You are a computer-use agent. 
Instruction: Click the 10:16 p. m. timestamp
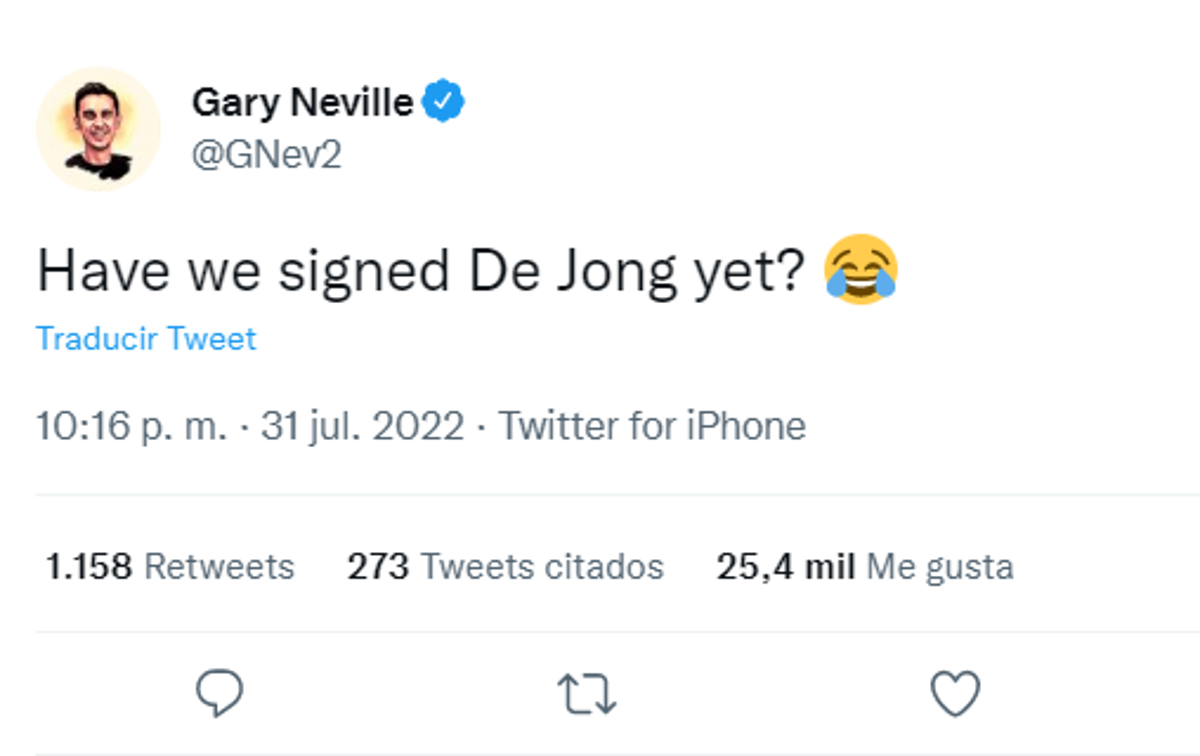pos(132,427)
